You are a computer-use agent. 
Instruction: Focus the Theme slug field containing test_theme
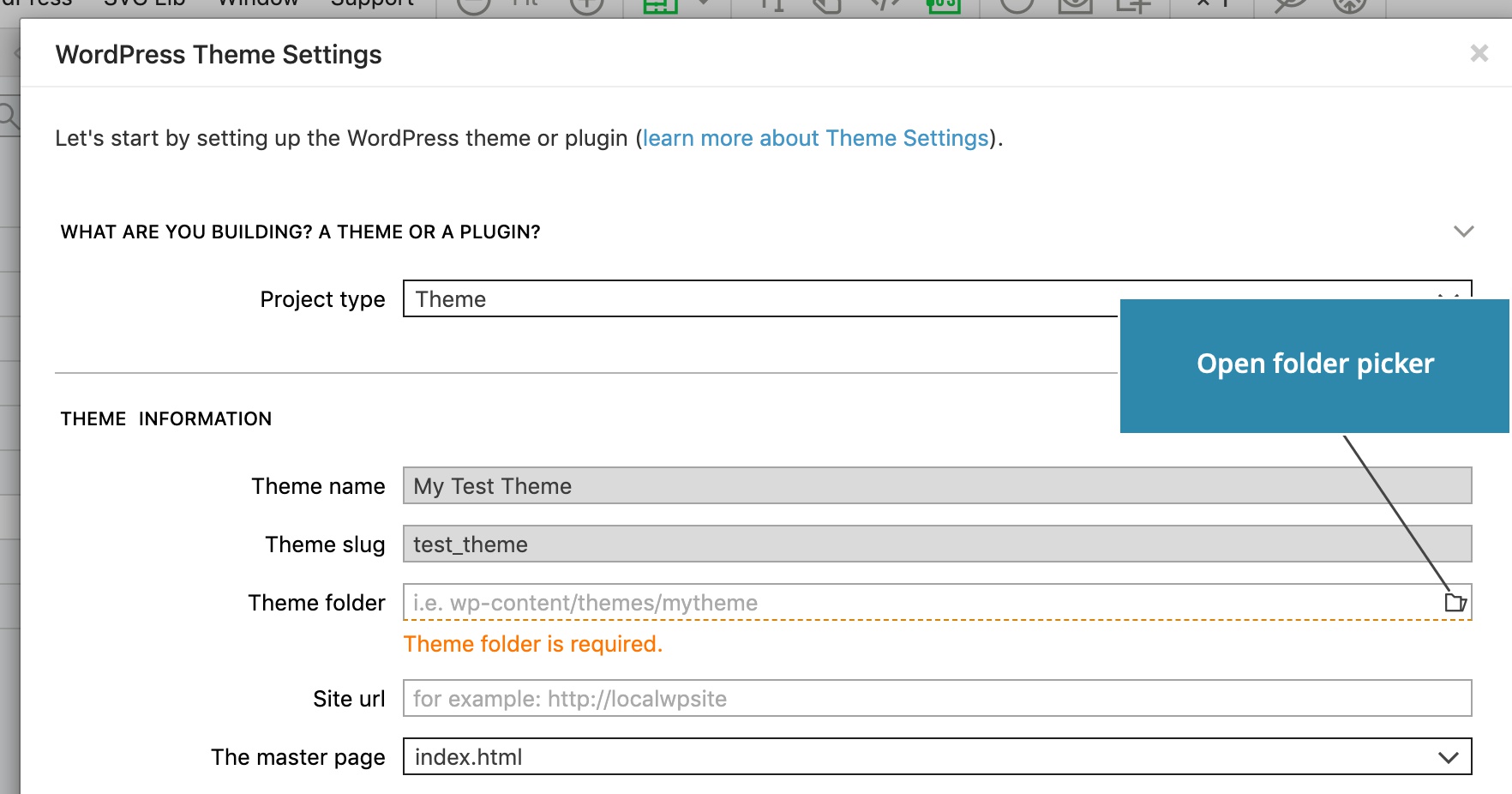937,544
